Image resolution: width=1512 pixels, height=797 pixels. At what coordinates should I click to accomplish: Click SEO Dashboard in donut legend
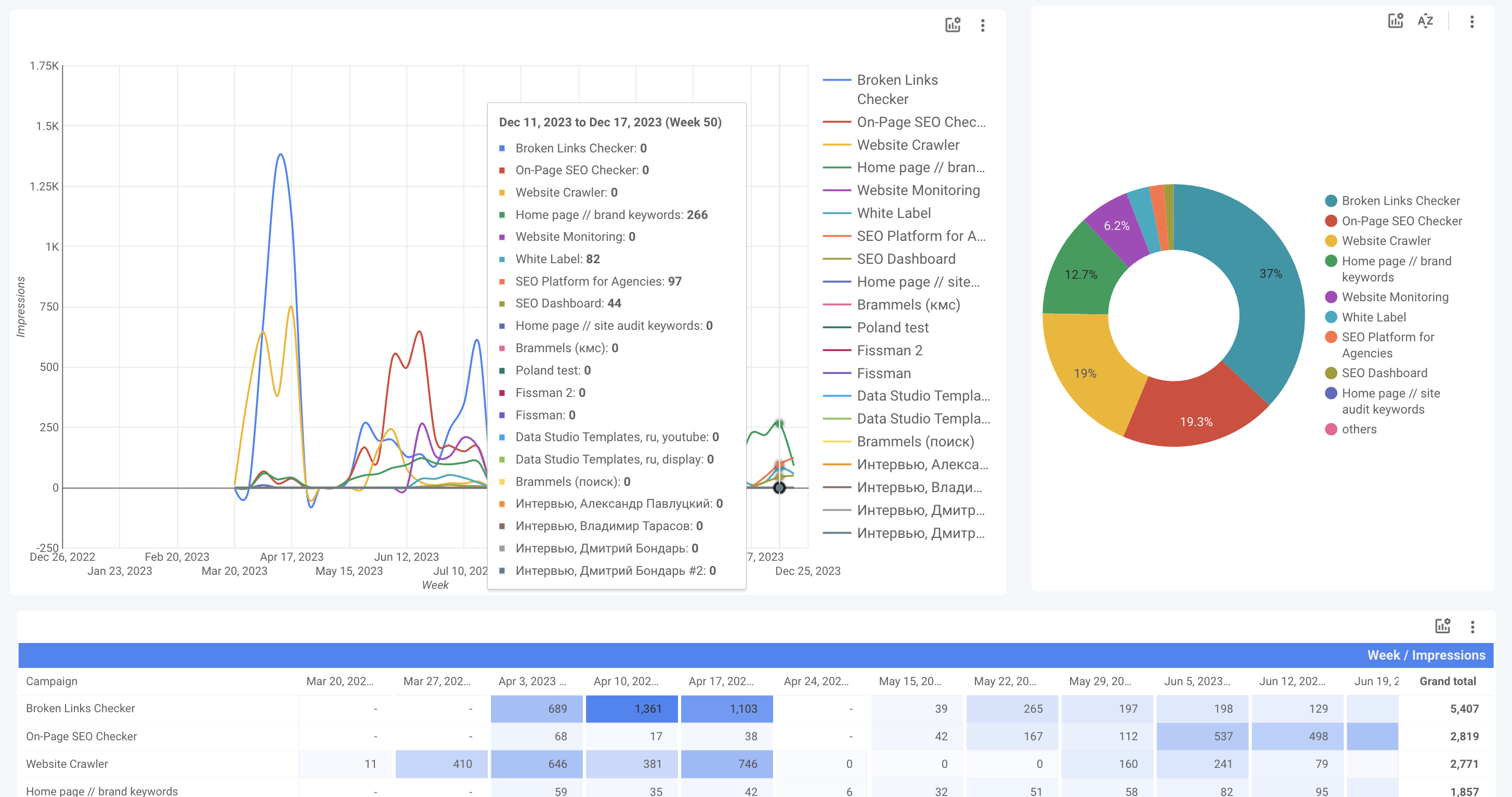click(x=1376, y=373)
